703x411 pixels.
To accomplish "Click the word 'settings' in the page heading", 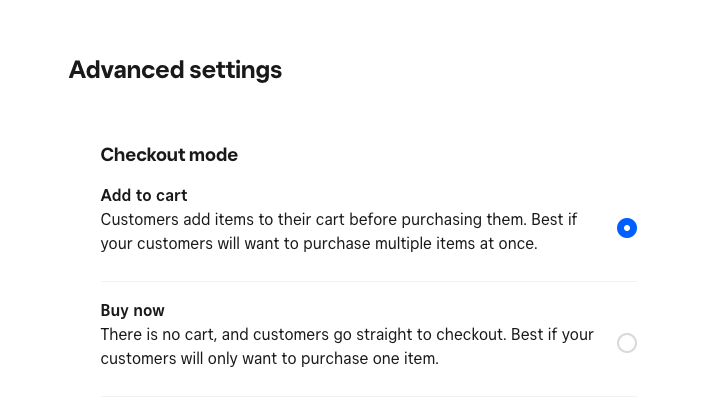I will tap(235, 70).
